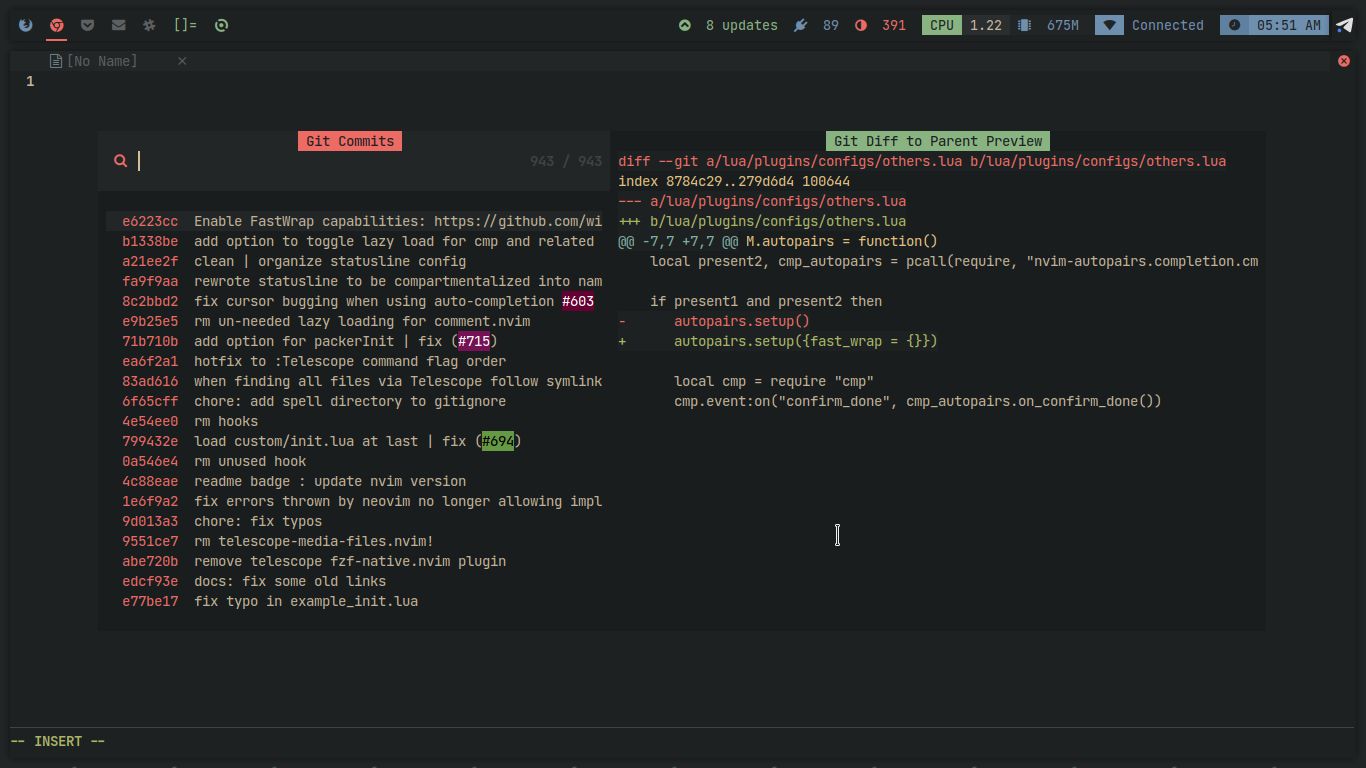Viewport: 1366px width, 768px height.
Task: Open the Connected network dropdown arrow
Action: pos(1108,25)
